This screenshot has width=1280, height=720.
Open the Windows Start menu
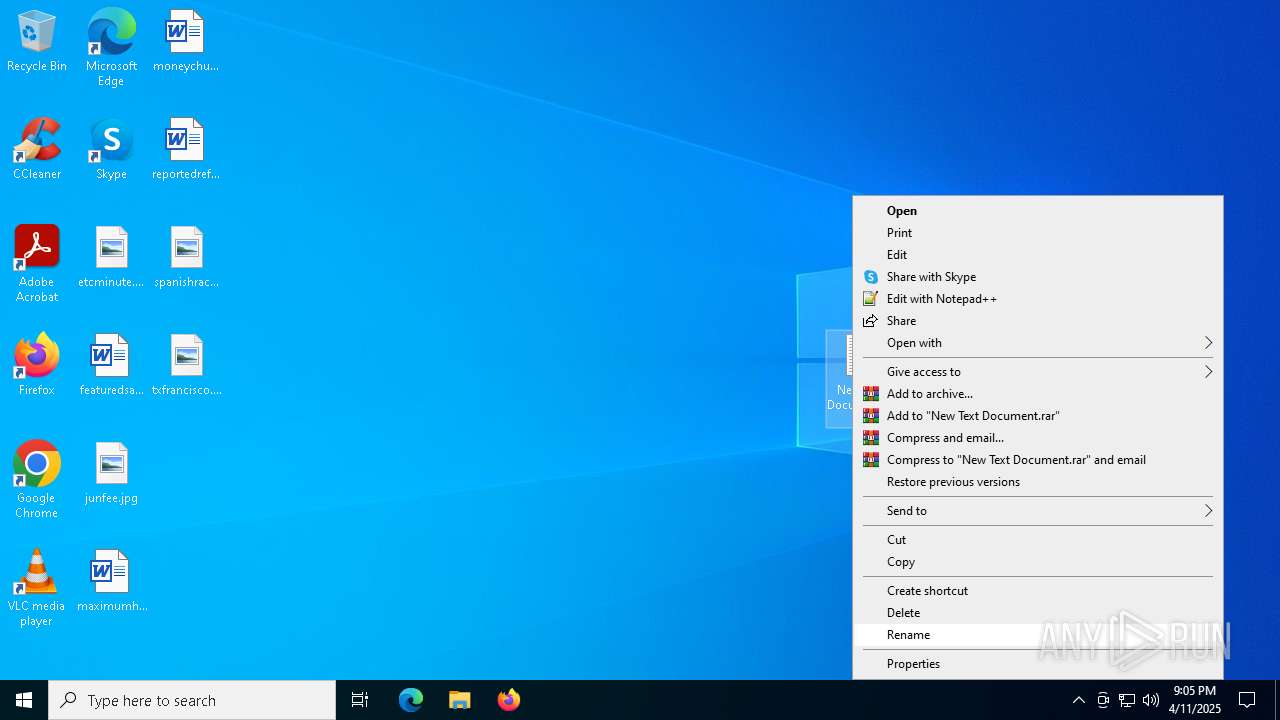pyautogui.click(x=24, y=700)
